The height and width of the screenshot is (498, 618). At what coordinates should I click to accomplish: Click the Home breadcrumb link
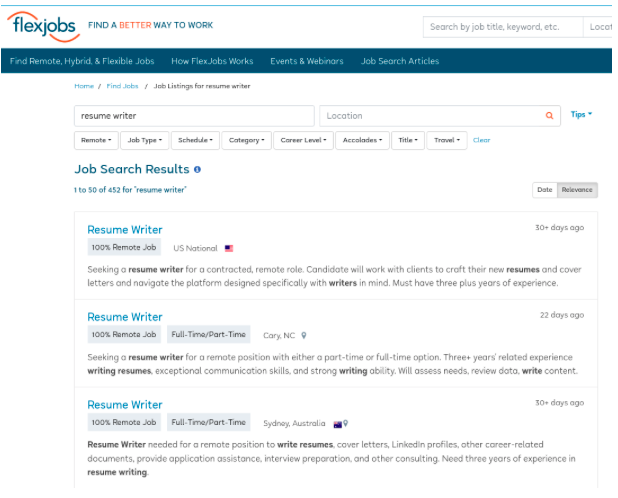84,86
